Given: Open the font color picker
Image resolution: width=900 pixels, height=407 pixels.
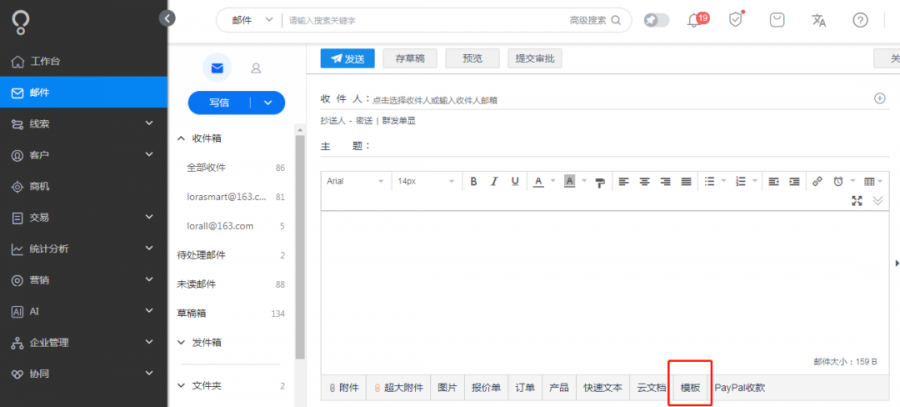Looking at the screenshot, I should [538, 181].
